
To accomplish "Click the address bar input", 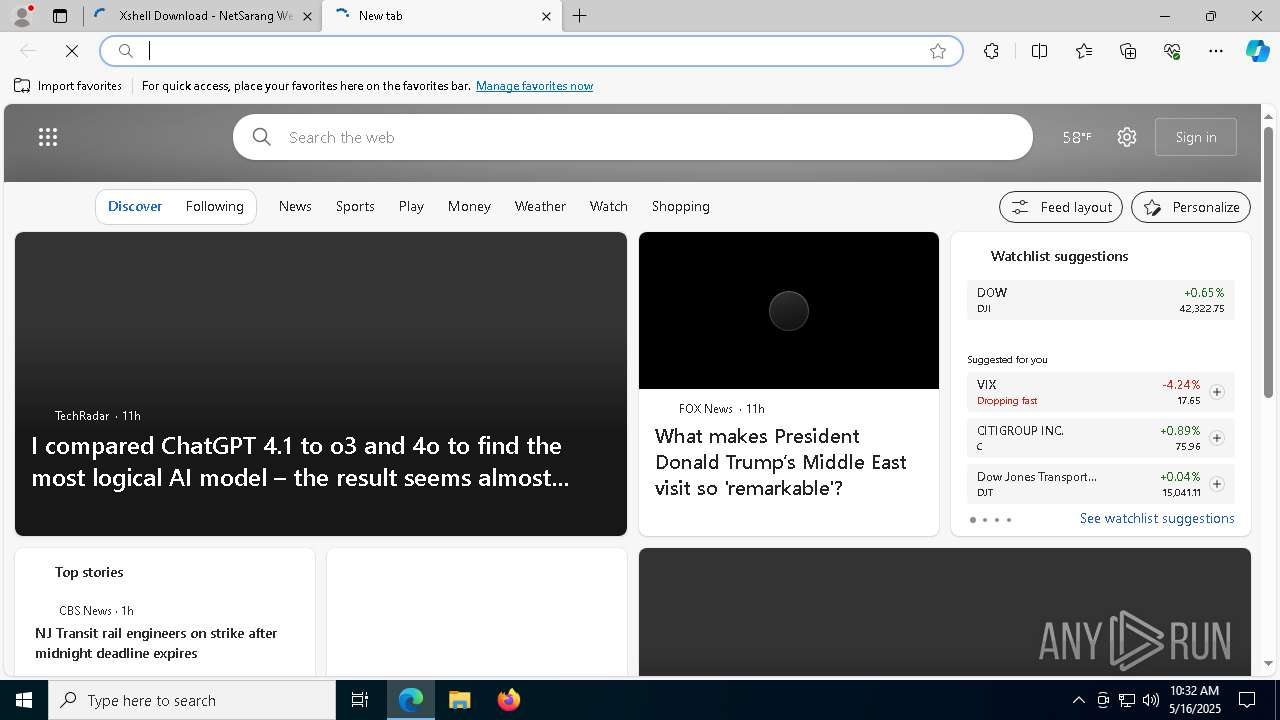I will [x=532, y=51].
